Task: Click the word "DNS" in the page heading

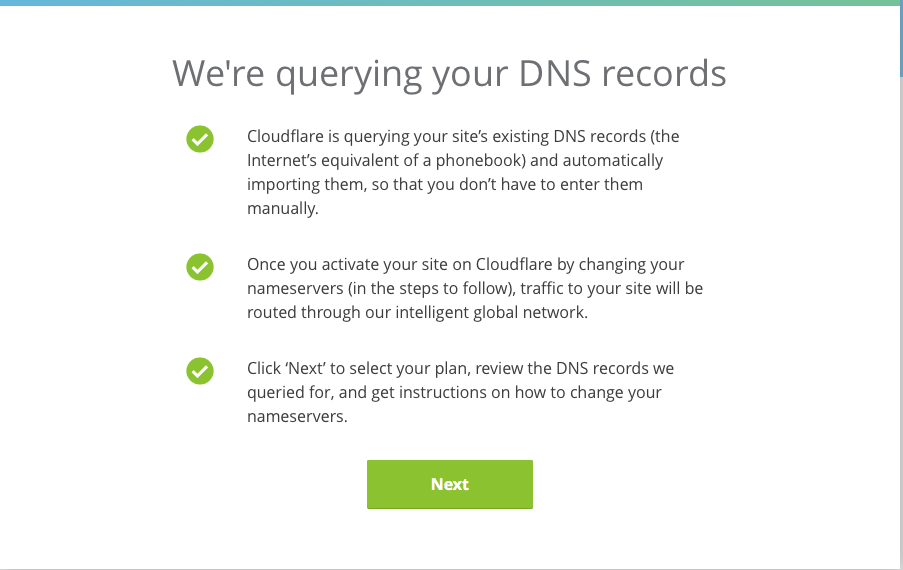Action: [555, 74]
